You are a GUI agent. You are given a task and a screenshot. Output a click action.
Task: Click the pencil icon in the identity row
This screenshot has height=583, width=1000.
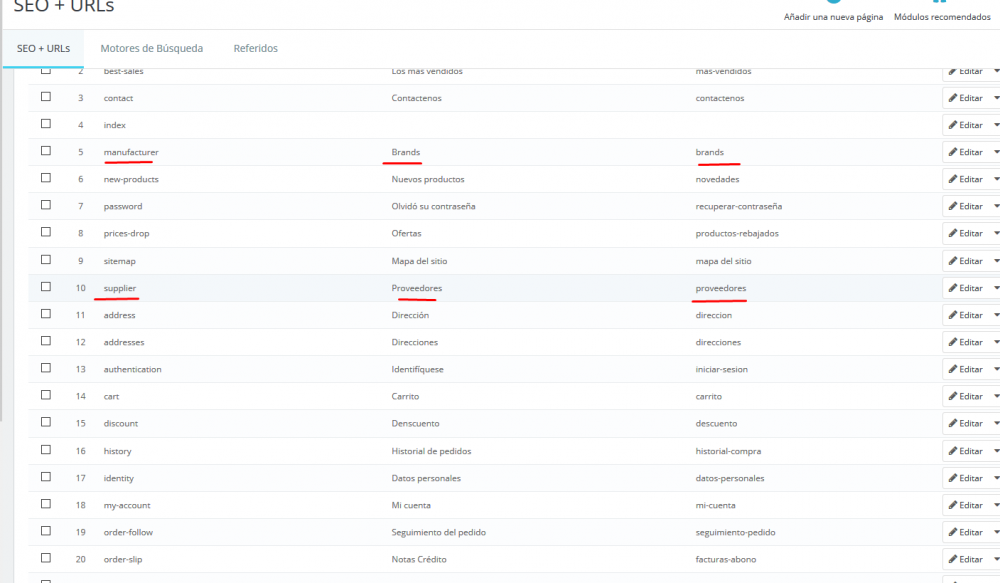[x=953, y=478]
